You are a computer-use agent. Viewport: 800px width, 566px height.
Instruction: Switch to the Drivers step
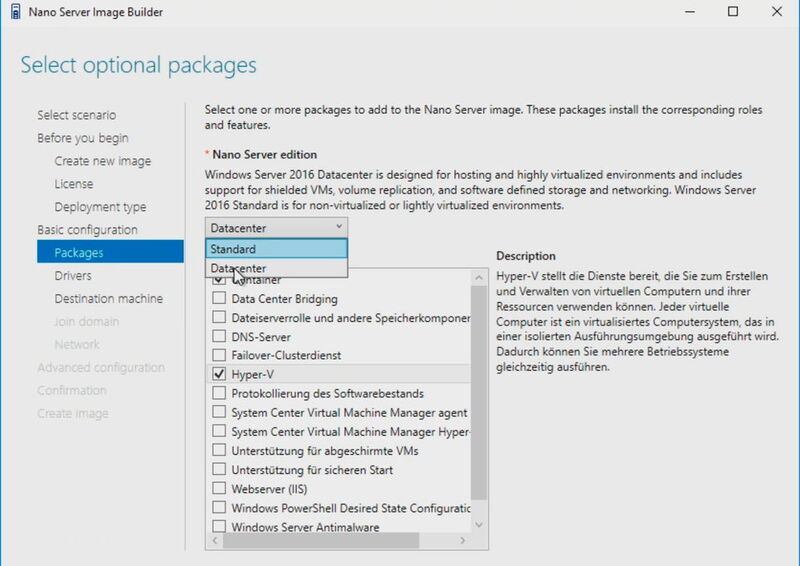[x=73, y=276]
